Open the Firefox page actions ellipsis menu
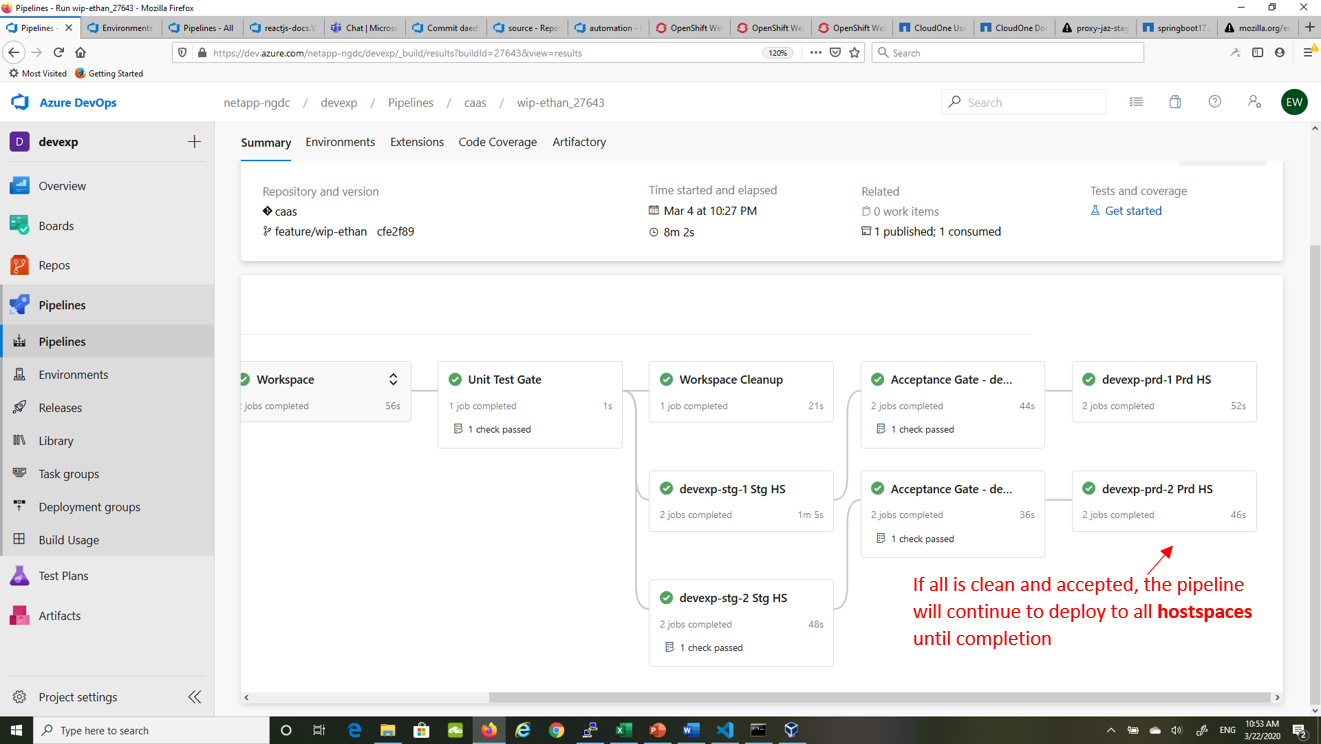The height and width of the screenshot is (744, 1321). tap(815, 53)
